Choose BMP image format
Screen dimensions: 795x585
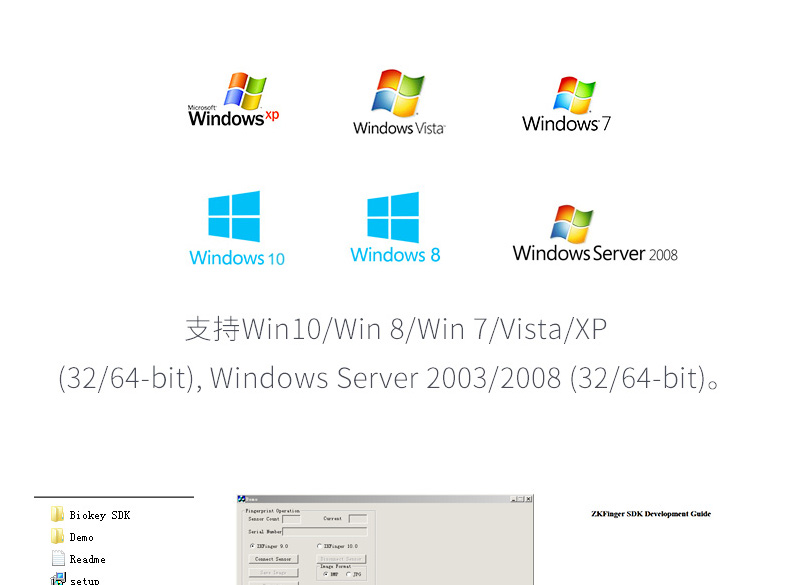point(326,574)
